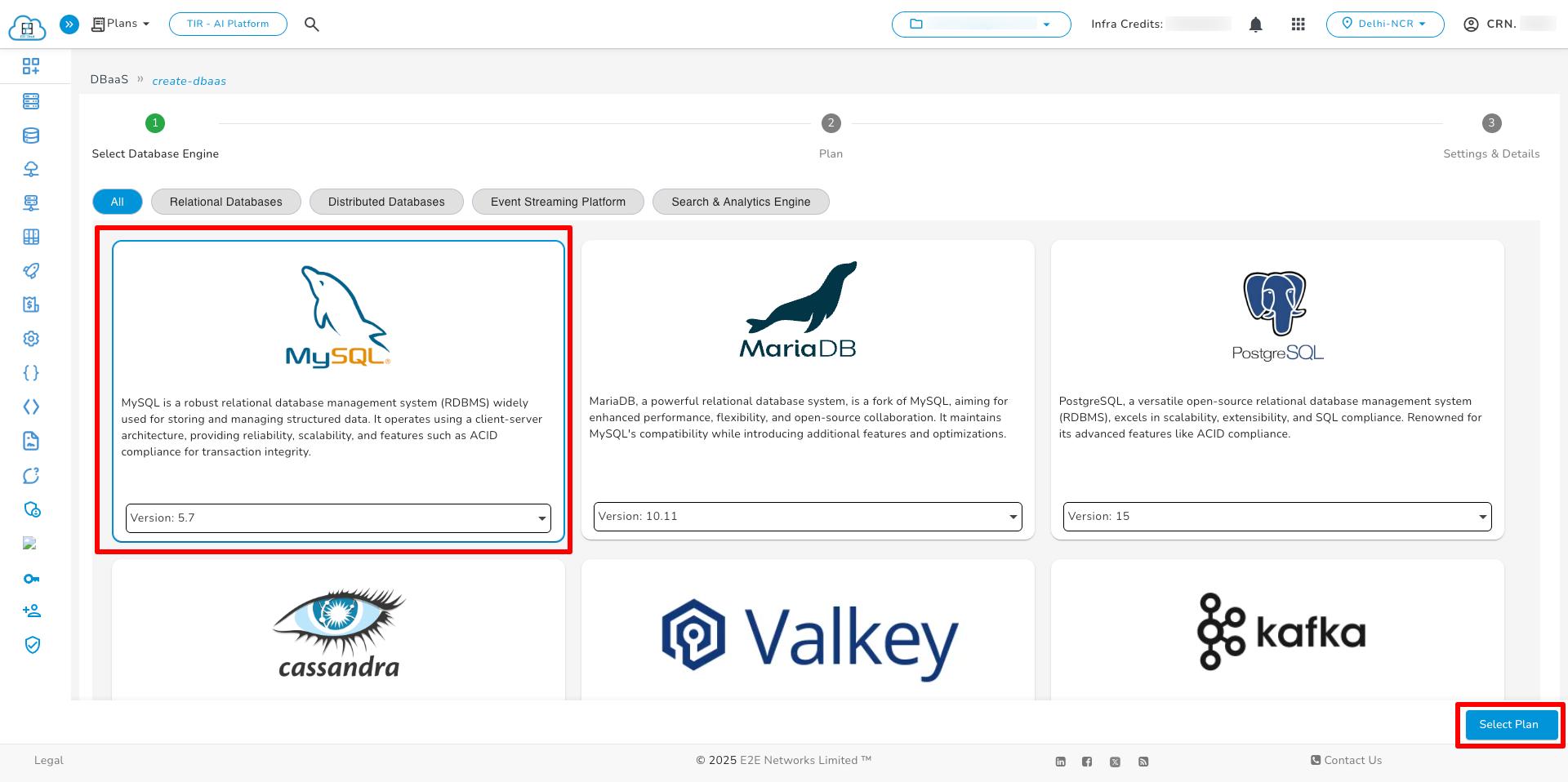Screen dimensions: 1568x782
Task: Click the Contact Us link
Action: click(1347, 760)
